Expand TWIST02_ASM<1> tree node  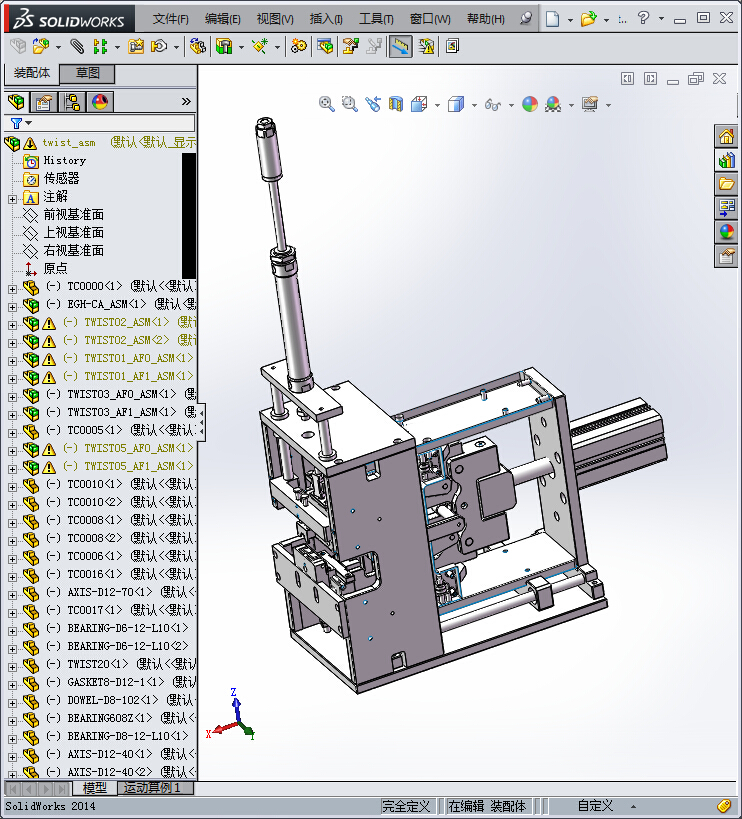[13, 325]
